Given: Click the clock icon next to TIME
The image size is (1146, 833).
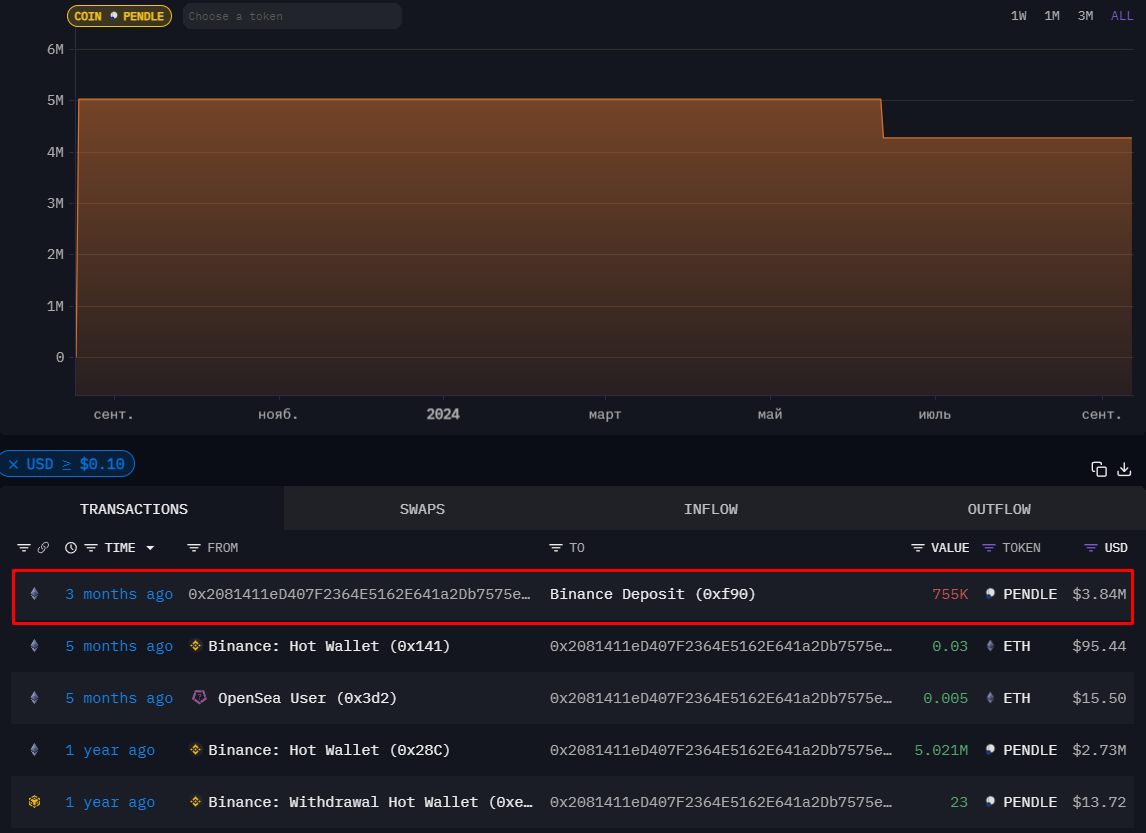Looking at the screenshot, I should pos(71,547).
